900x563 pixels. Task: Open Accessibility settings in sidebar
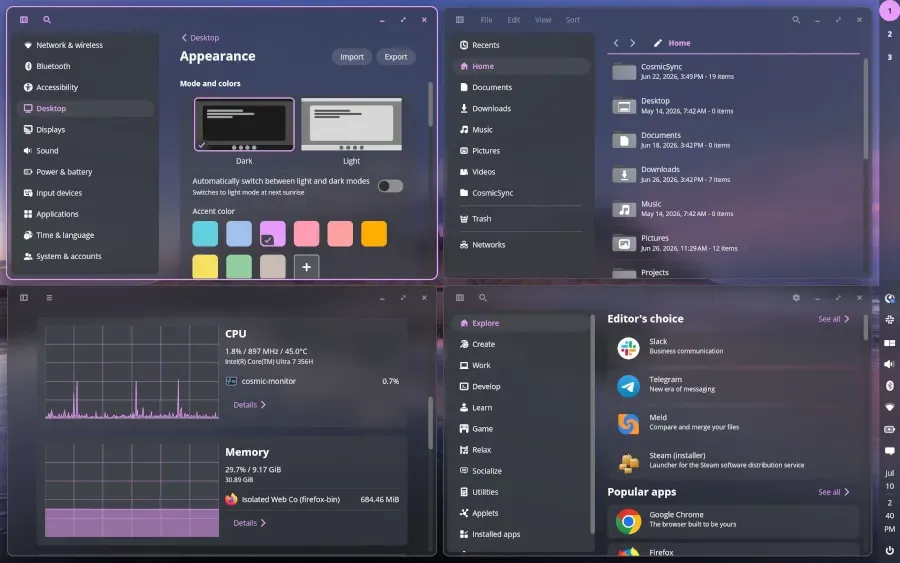pos(86,87)
